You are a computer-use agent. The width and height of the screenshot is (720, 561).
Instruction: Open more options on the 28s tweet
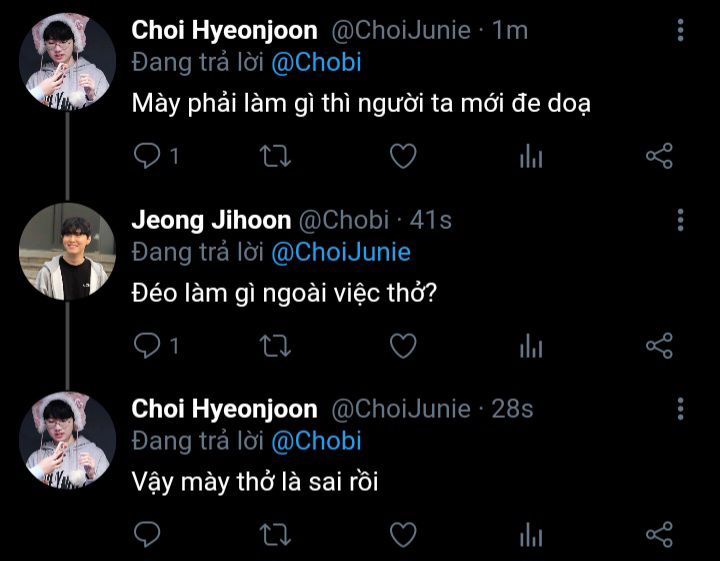point(681,409)
